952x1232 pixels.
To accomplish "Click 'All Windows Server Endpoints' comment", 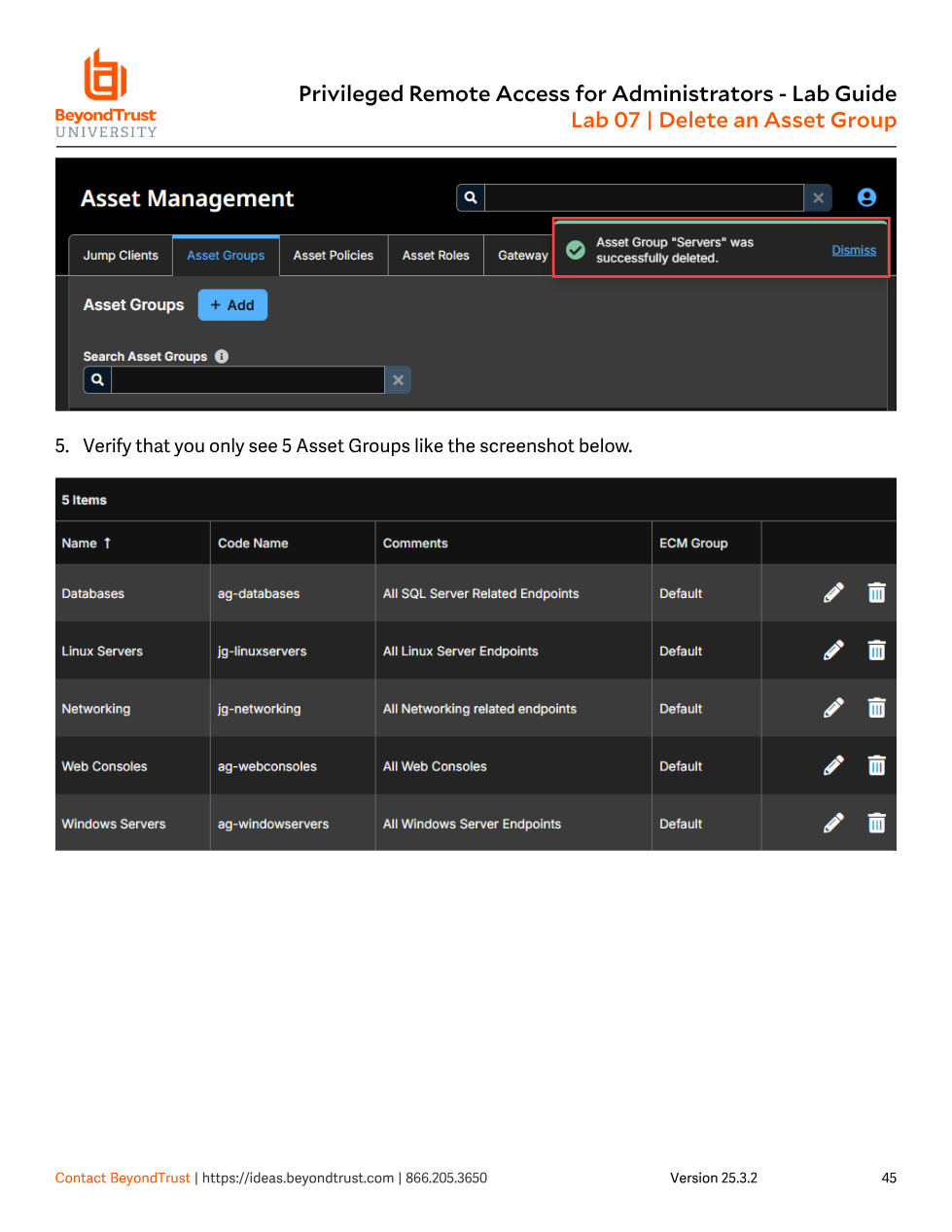I will (472, 824).
